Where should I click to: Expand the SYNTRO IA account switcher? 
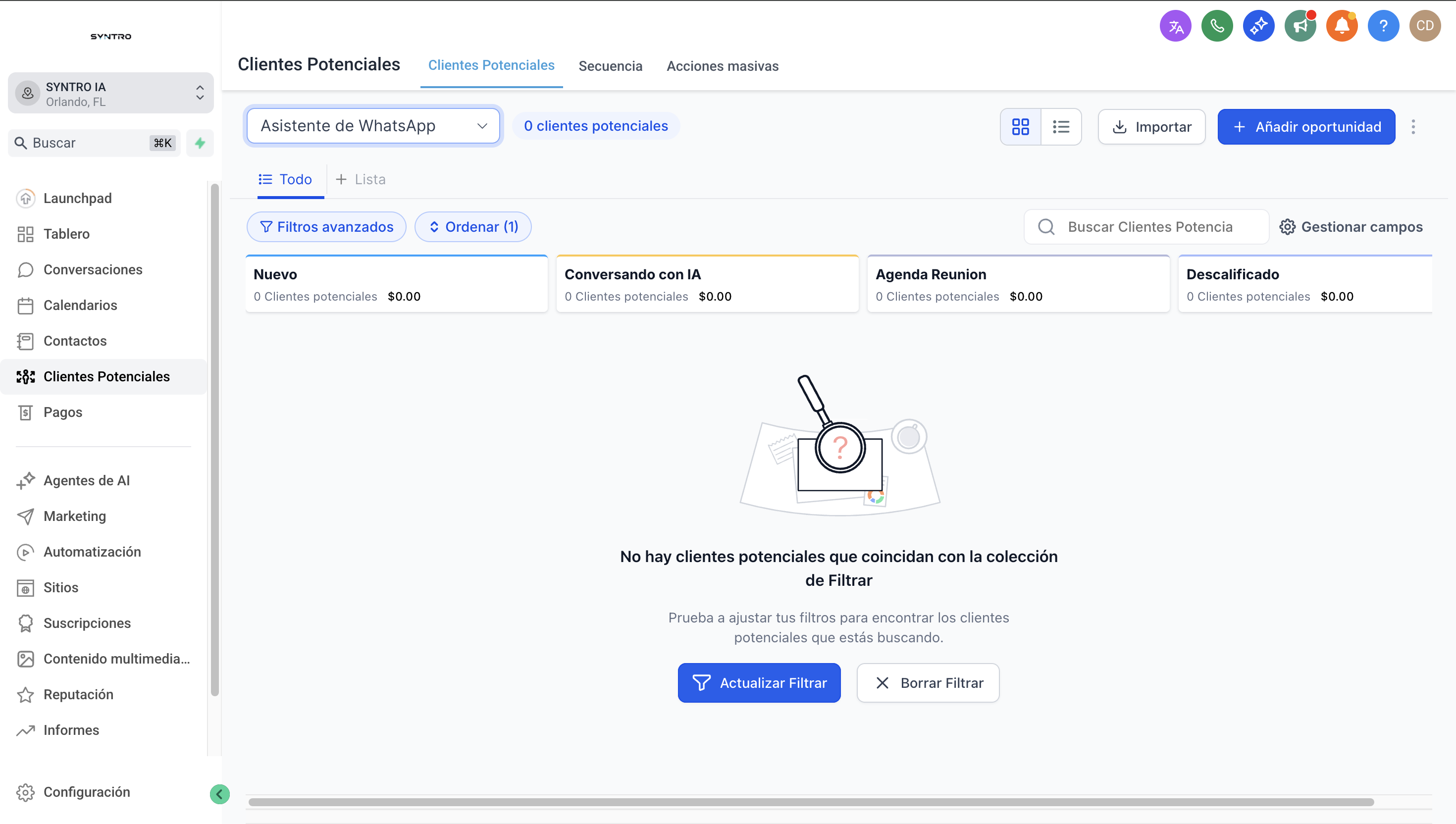[x=111, y=94]
